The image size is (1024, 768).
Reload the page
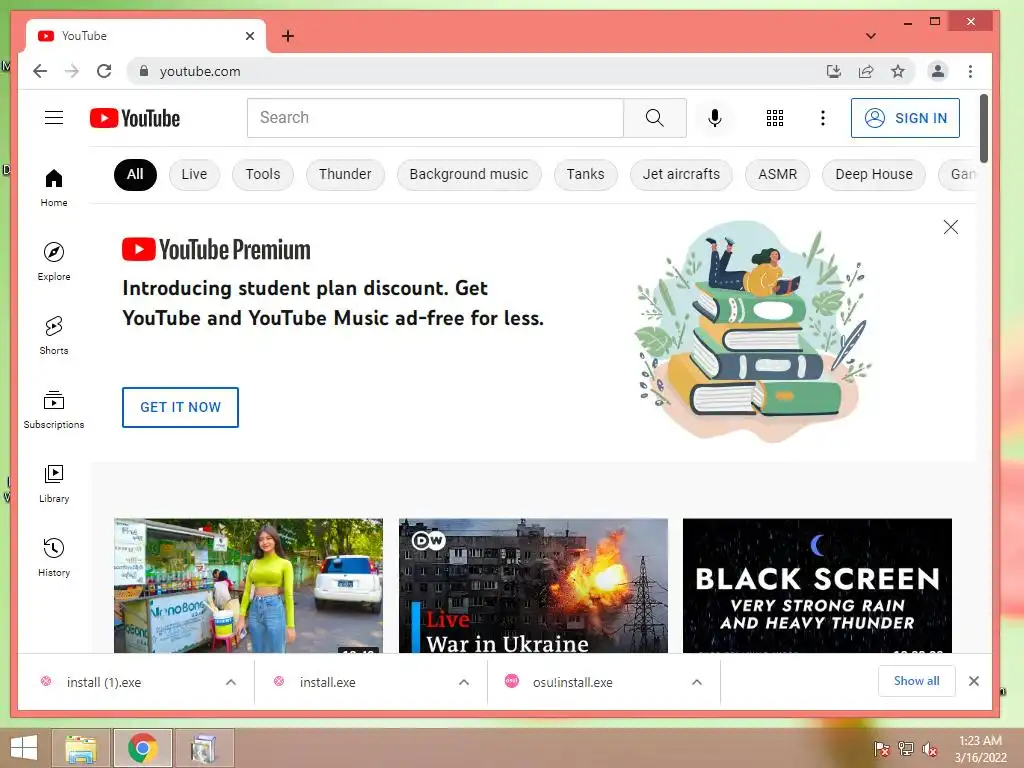pyautogui.click(x=104, y=71)
